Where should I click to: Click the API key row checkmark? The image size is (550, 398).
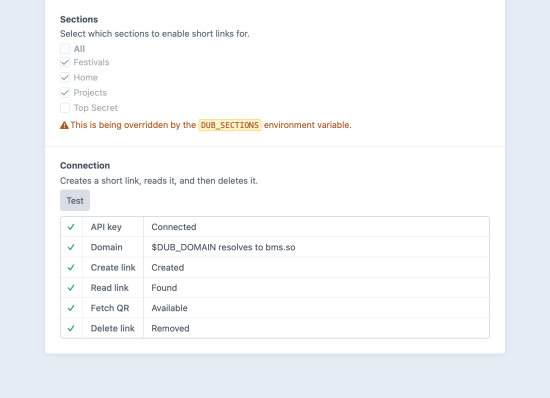[71, 227]
